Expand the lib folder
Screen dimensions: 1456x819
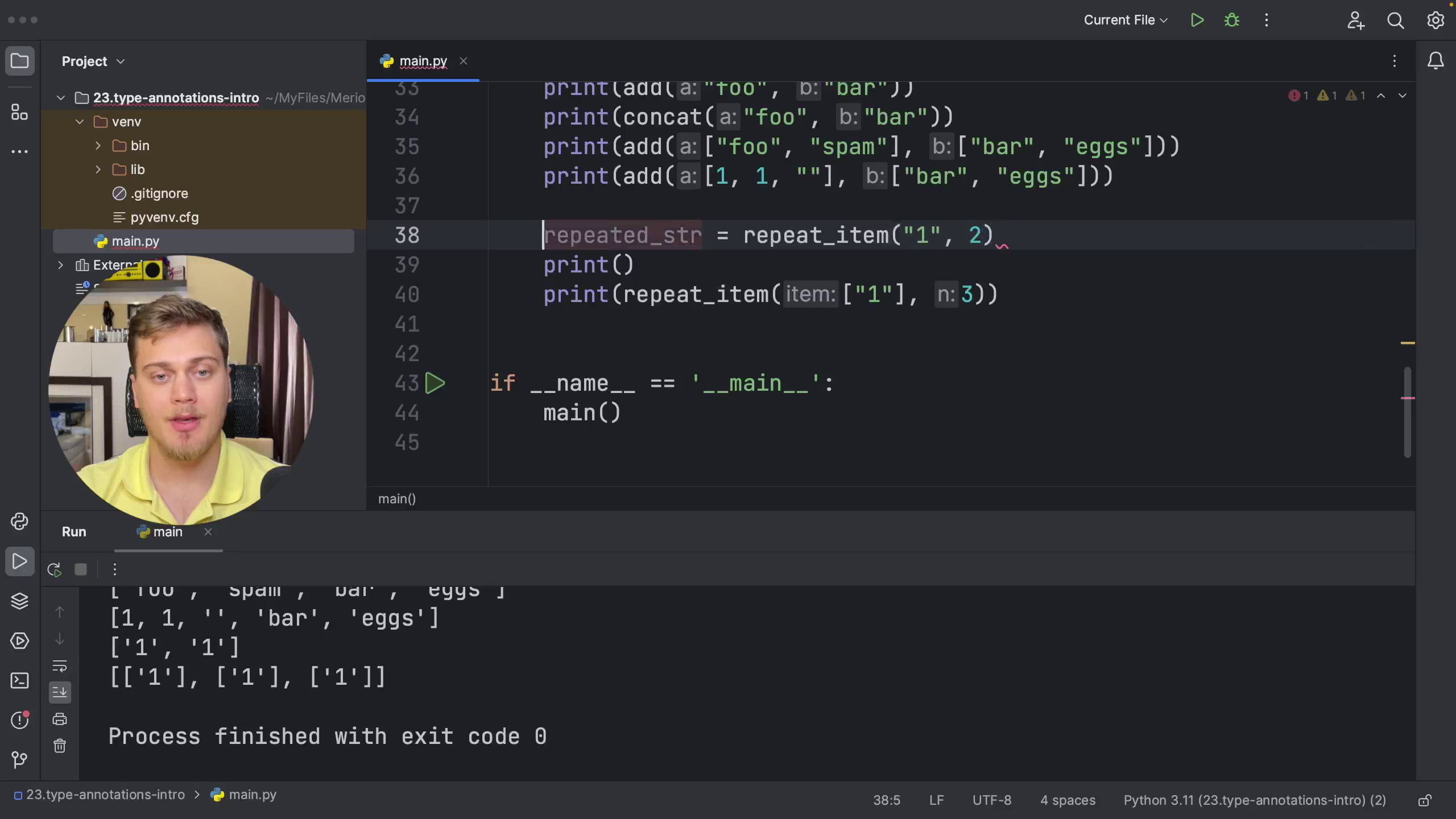click(x=98, y=169)
